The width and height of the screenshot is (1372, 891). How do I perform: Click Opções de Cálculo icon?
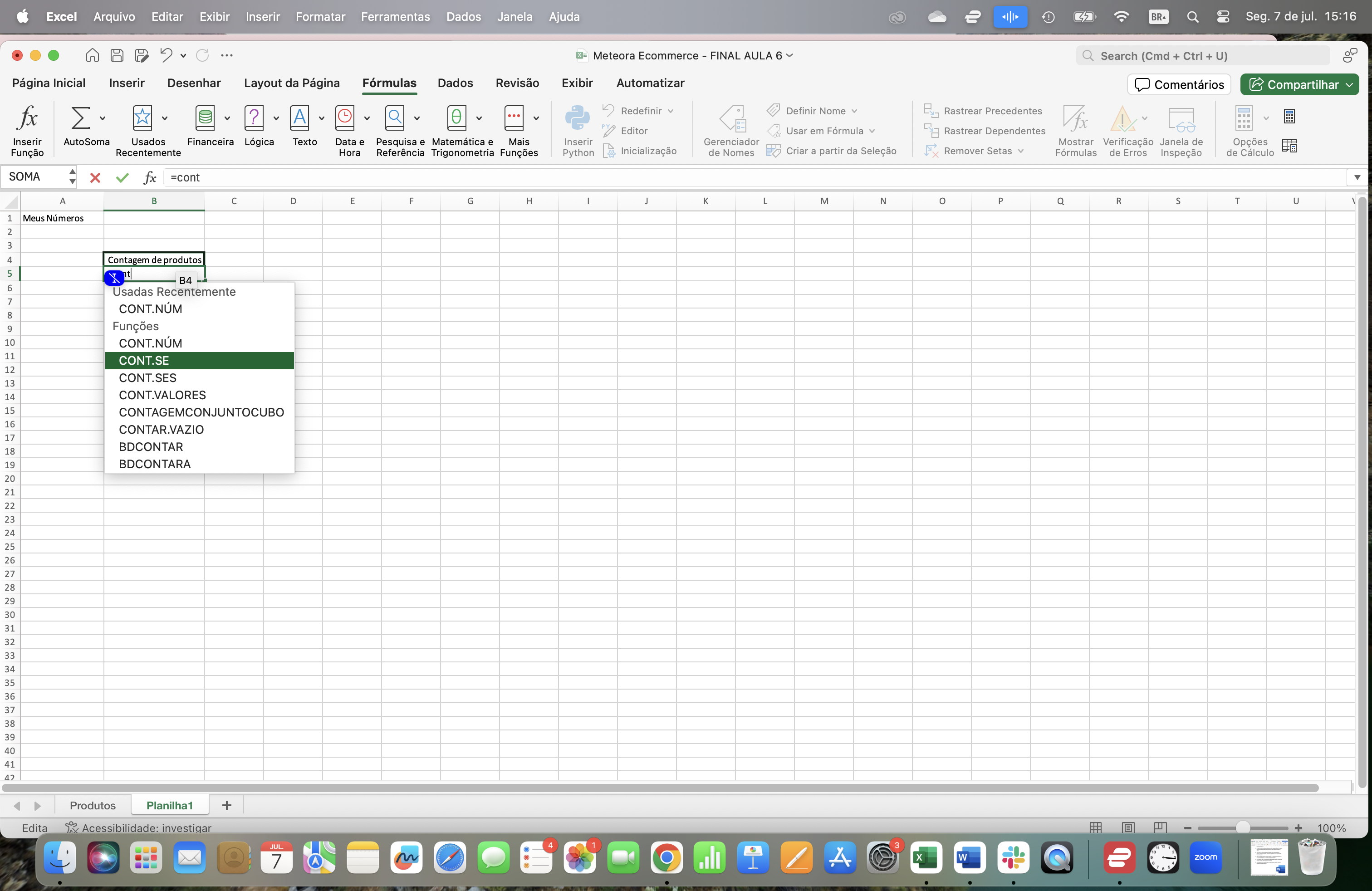(1244, 118)
